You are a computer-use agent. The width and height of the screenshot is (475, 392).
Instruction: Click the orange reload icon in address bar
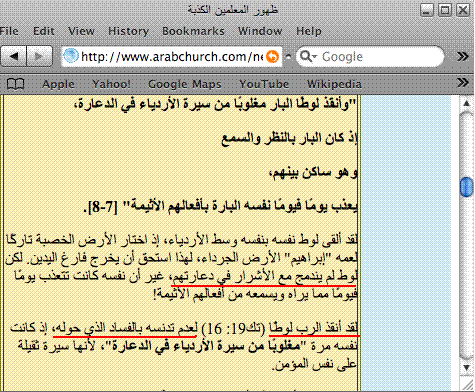(x=273, y=57)
